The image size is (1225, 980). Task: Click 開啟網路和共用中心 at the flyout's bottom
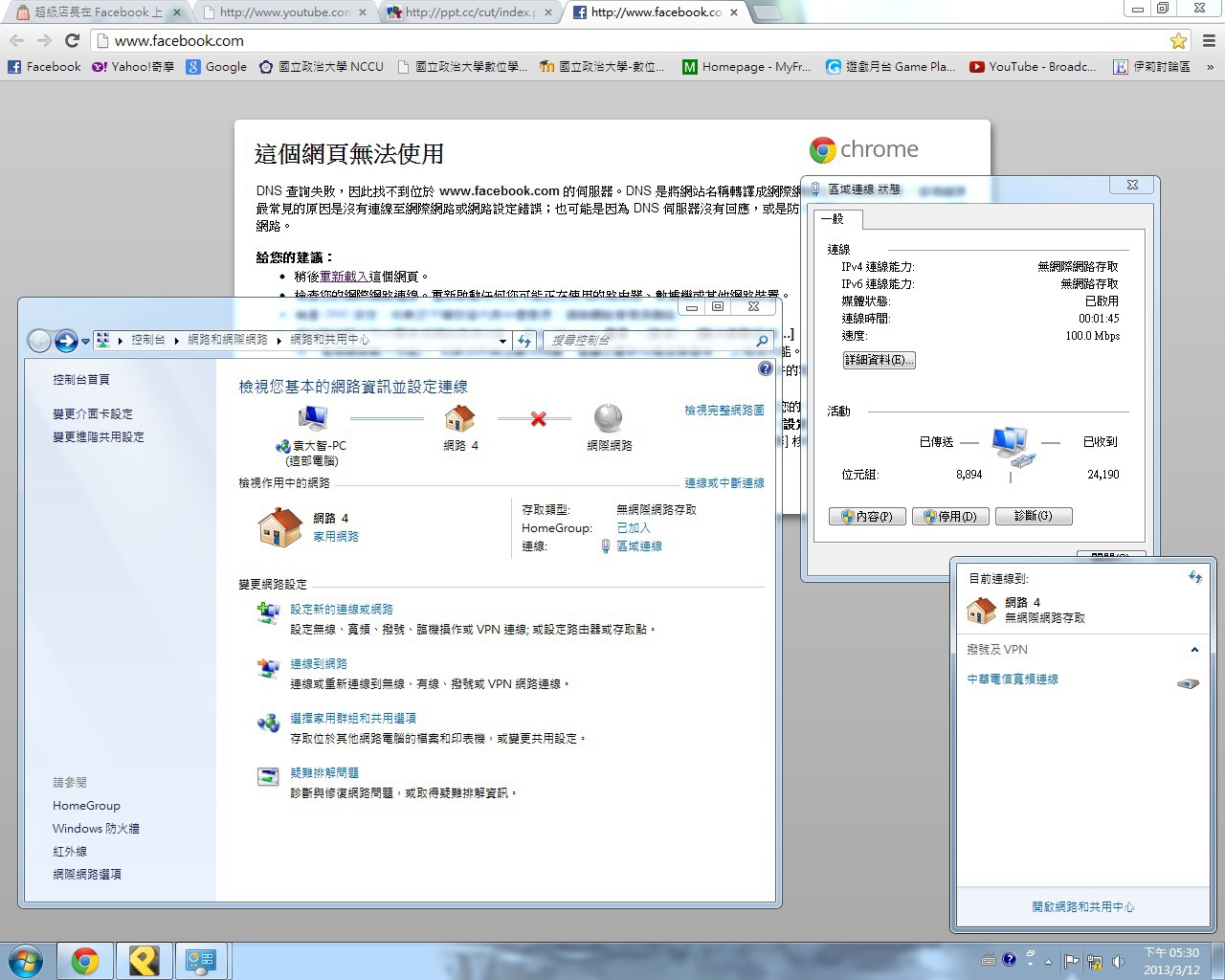(x=1083, y=907)
